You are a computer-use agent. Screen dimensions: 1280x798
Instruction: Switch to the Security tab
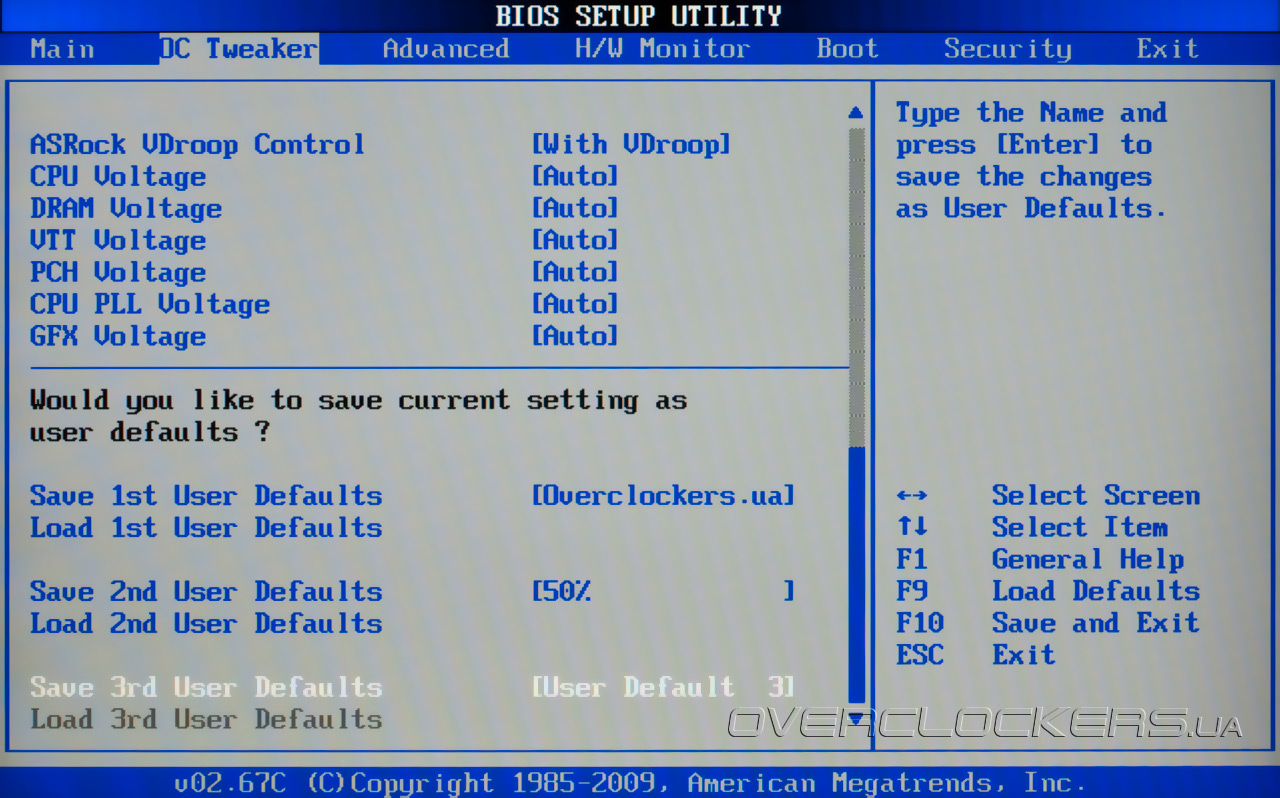tap(1007, 49)
